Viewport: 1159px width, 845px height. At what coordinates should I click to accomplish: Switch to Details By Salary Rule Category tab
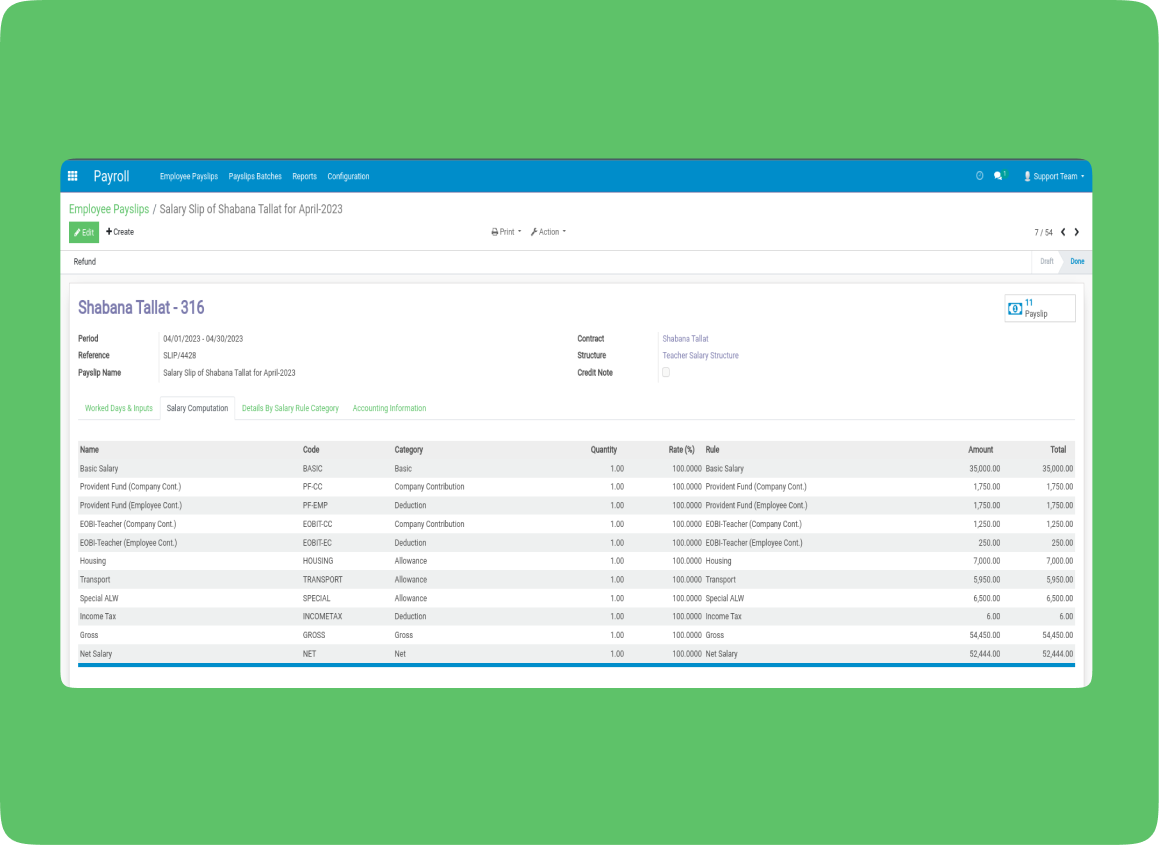(x=290, y=408)
